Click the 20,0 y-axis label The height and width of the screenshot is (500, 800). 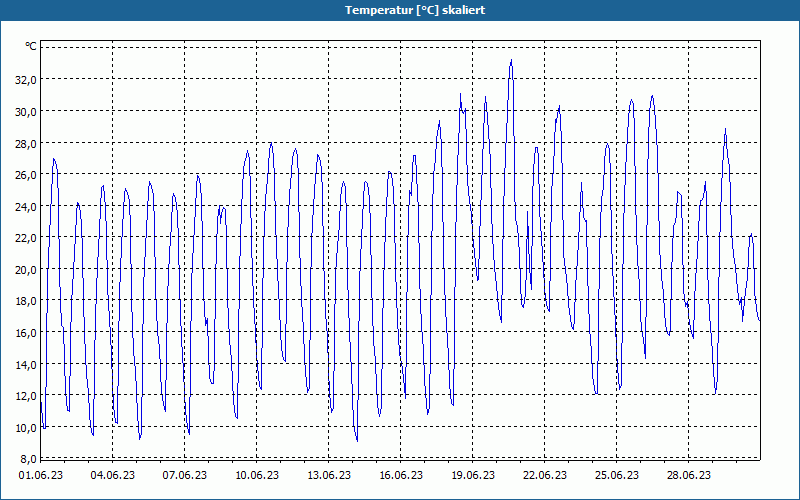pos(26,270)
